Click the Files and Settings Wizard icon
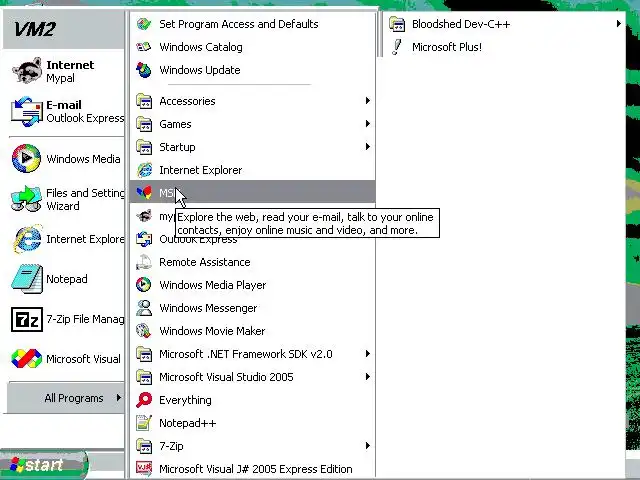 [27, 199]
